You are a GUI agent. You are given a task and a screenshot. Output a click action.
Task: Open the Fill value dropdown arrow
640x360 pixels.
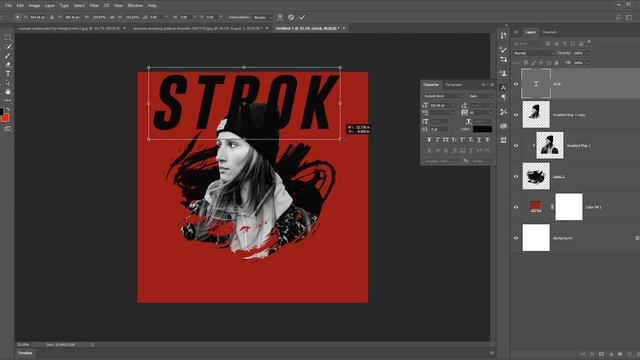coord(588,63)
